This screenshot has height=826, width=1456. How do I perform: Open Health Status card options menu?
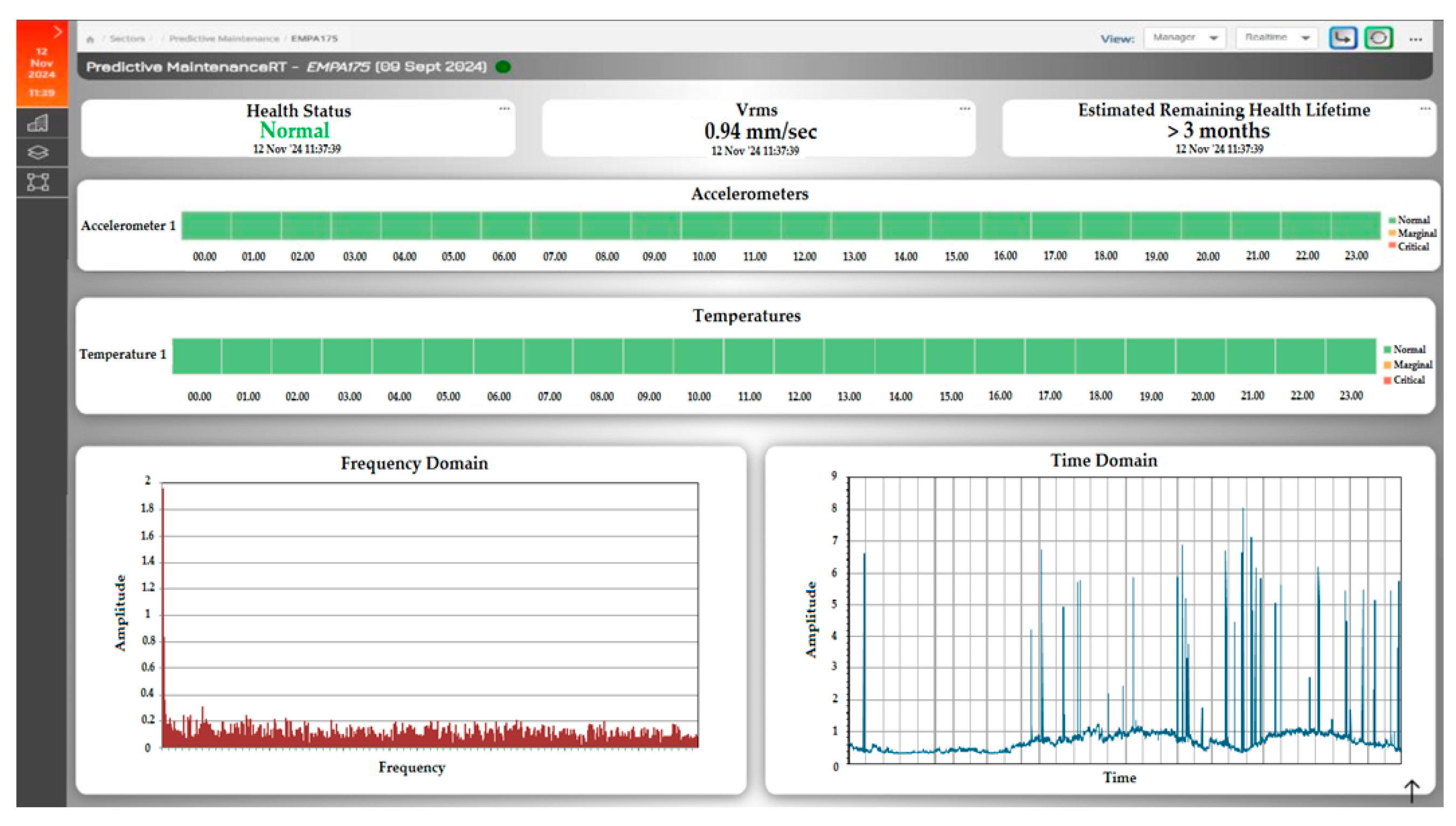pyautogui.click(x=504, y=108)
